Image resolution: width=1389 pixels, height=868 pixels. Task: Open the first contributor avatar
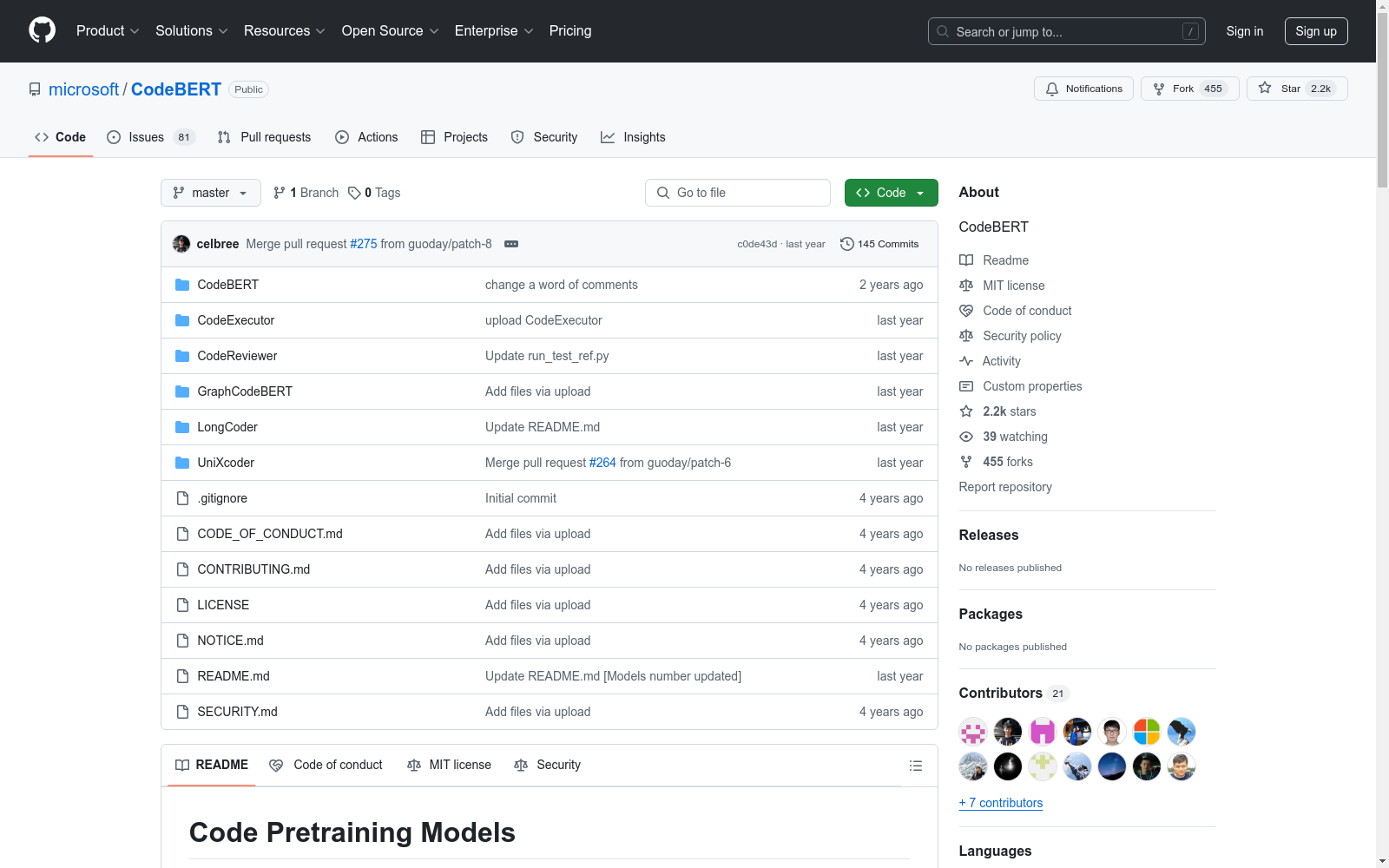pos(973,732)
